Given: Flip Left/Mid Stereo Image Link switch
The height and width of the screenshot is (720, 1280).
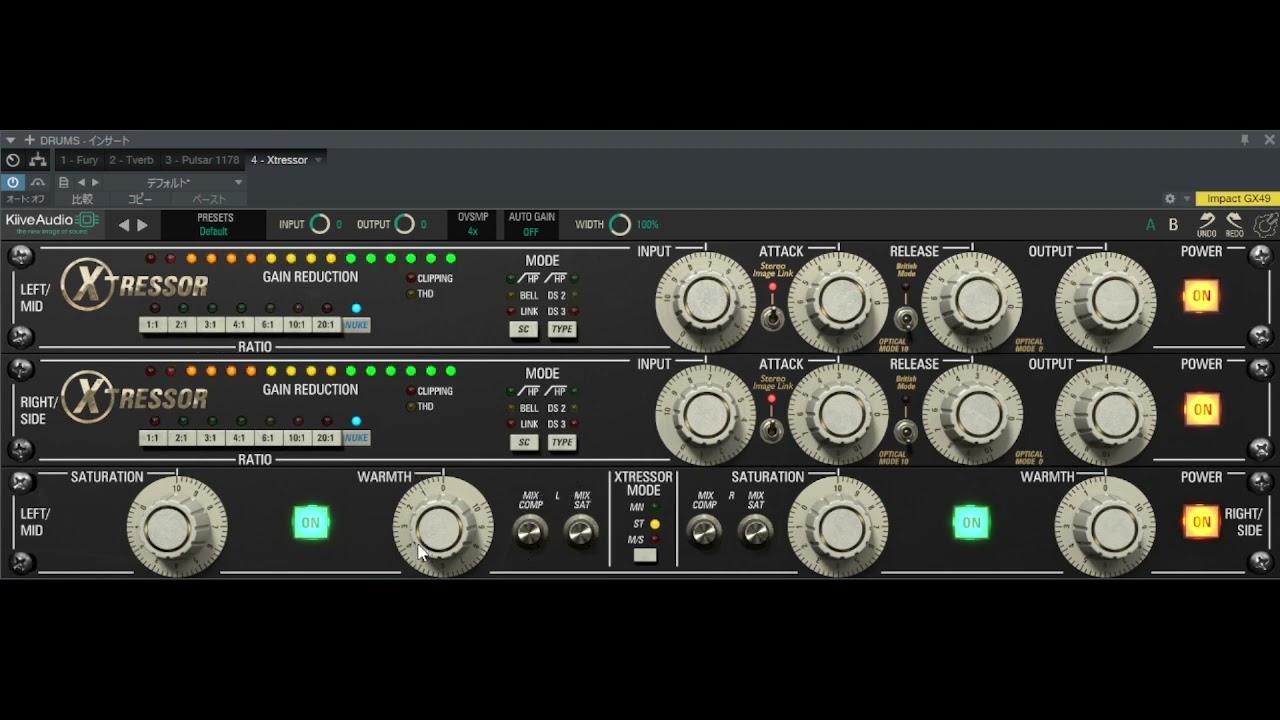Looking at the screenshot, I should pos(771,318).
